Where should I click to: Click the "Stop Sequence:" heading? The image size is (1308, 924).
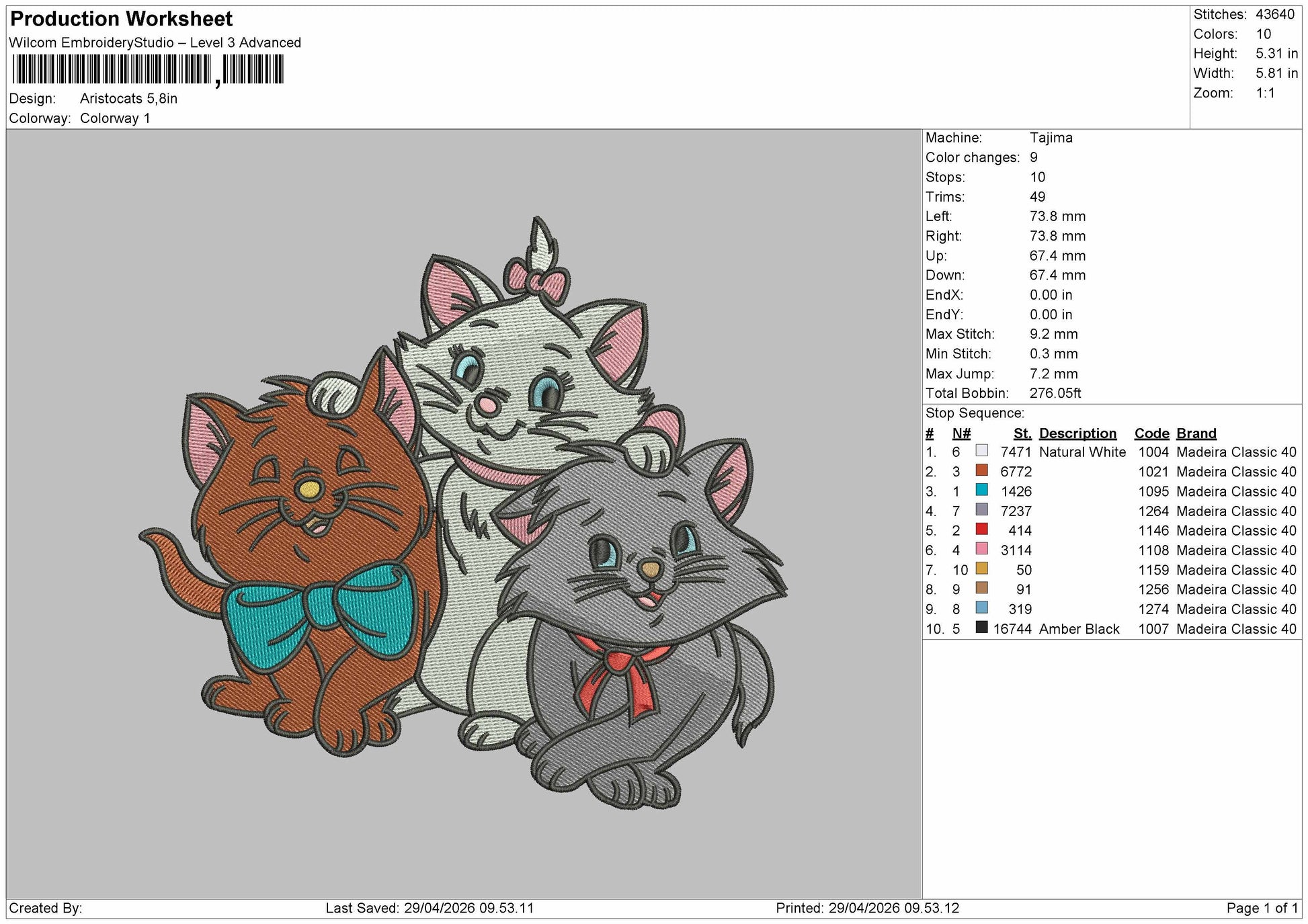pyautogui.click(x=975, y=413)
